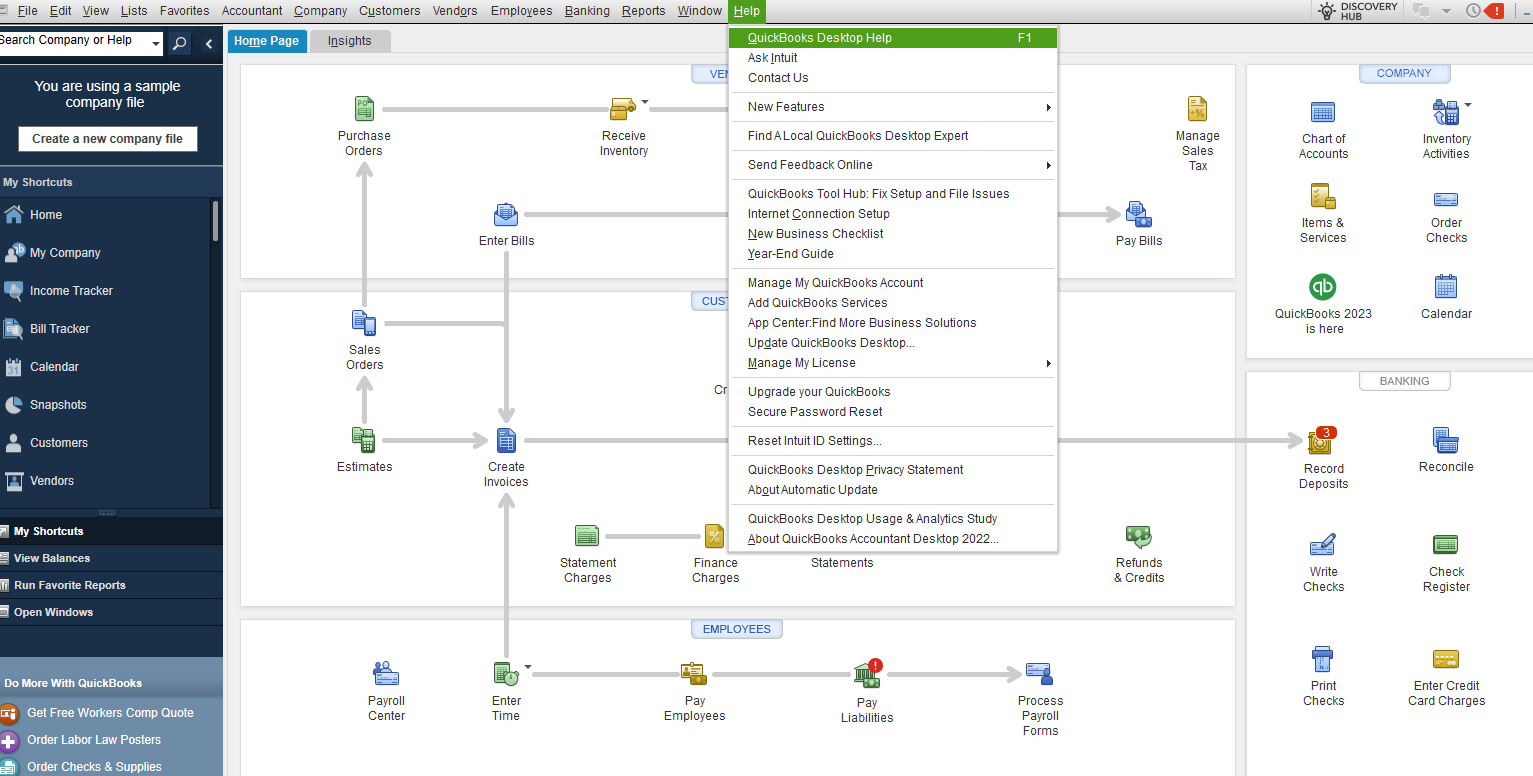Screen dimensions: 1533x776
Task: Open the Refunds & Credits icon
Action: (x=1139, y=536)
